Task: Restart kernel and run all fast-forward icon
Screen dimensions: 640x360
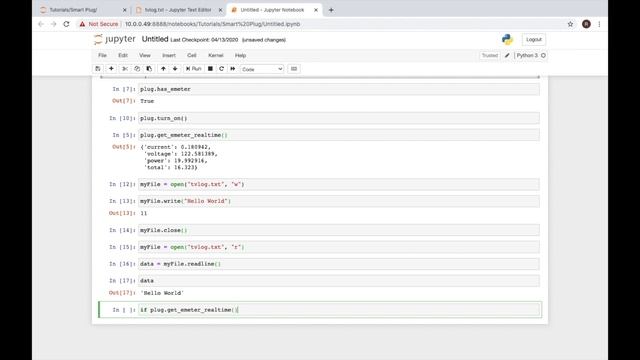Action: click(233, 69)
